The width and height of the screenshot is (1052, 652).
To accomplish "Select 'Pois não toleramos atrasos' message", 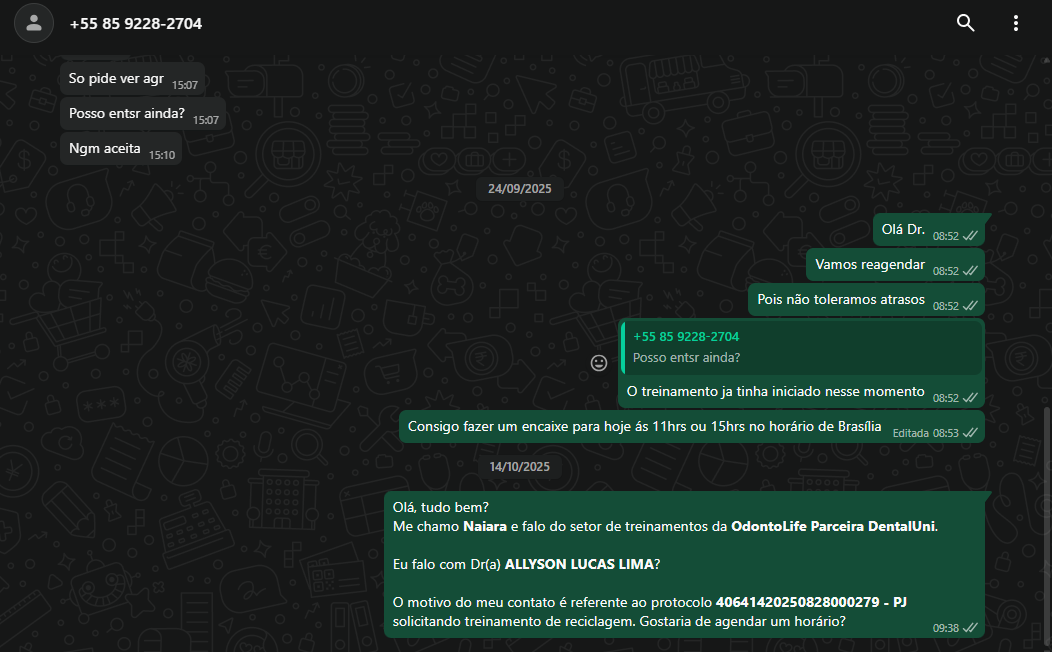I will point(866,300).
